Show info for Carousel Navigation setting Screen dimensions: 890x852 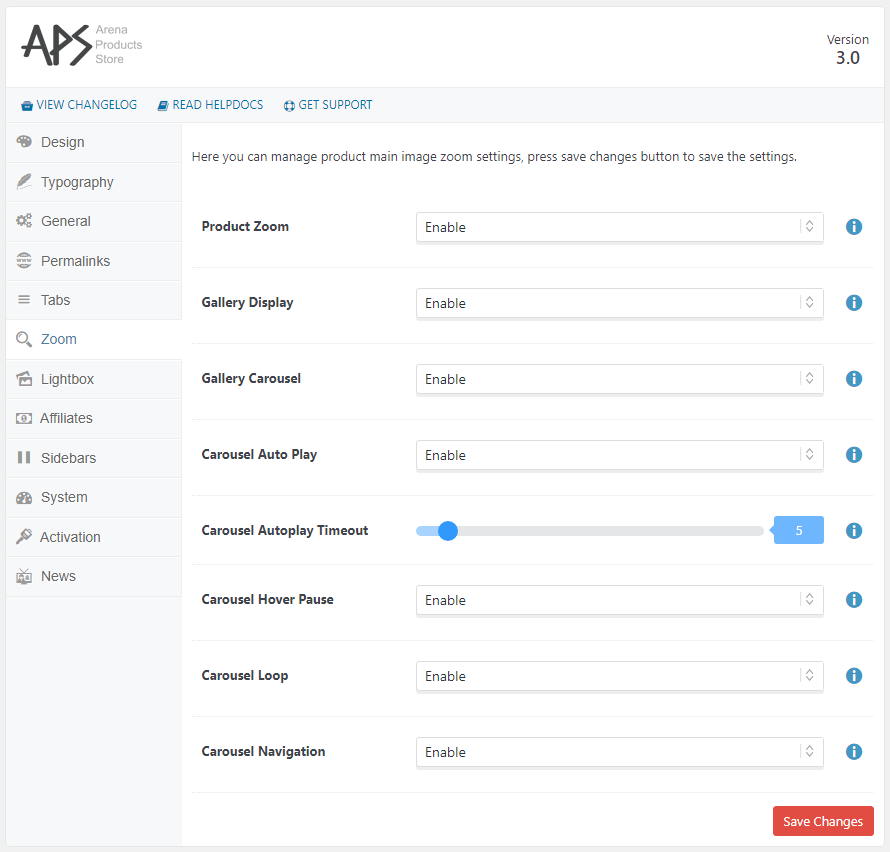coord(854,752)
